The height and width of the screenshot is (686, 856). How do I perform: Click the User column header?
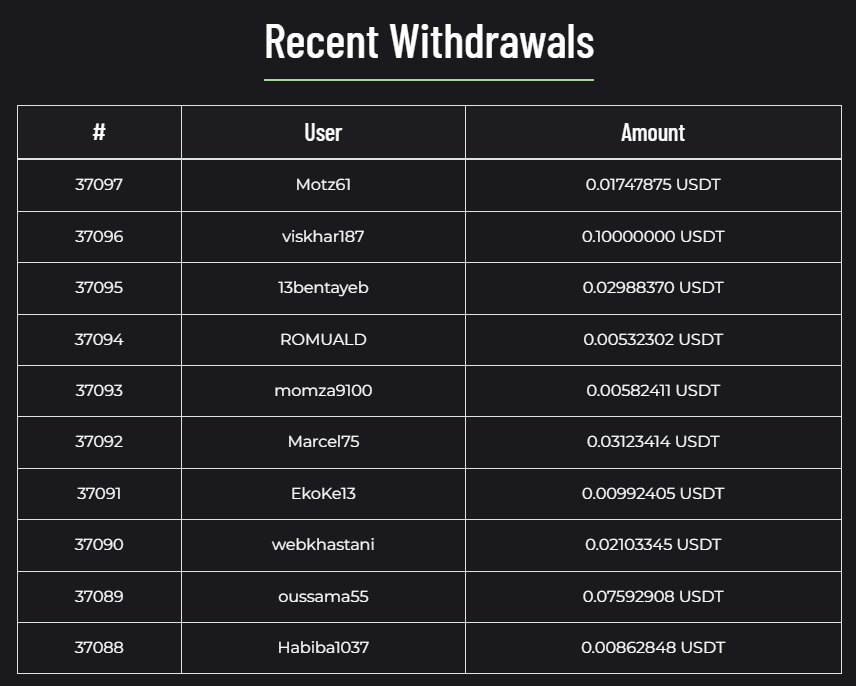pos(323,132)
